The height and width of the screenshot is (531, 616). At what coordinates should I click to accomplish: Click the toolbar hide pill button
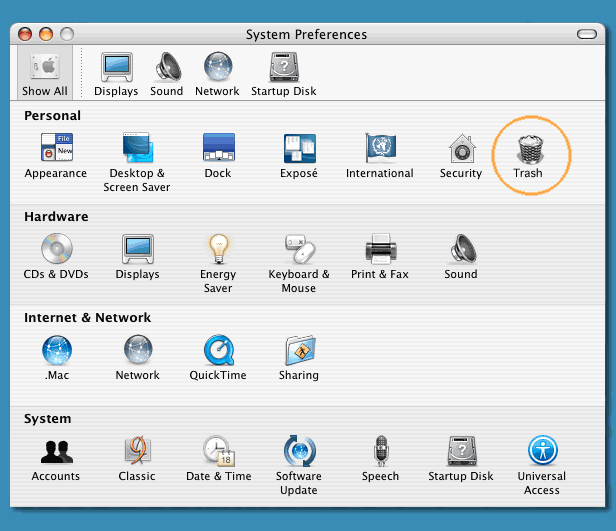(587, 34)
